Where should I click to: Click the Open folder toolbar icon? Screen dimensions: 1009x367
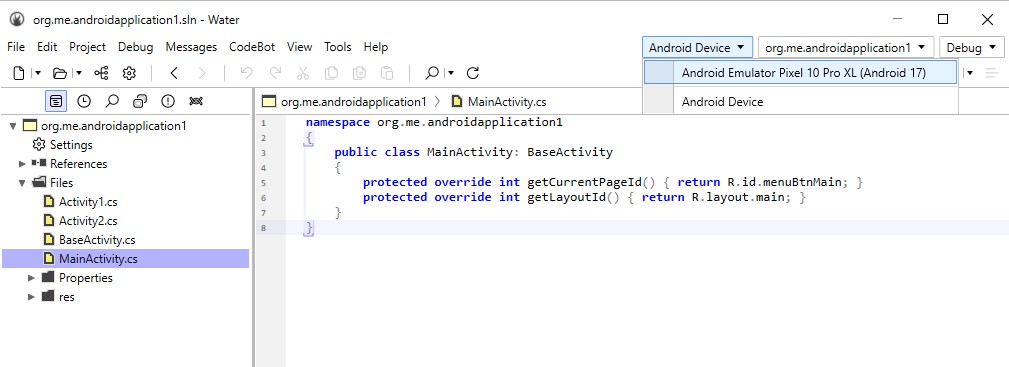point(60,73)
